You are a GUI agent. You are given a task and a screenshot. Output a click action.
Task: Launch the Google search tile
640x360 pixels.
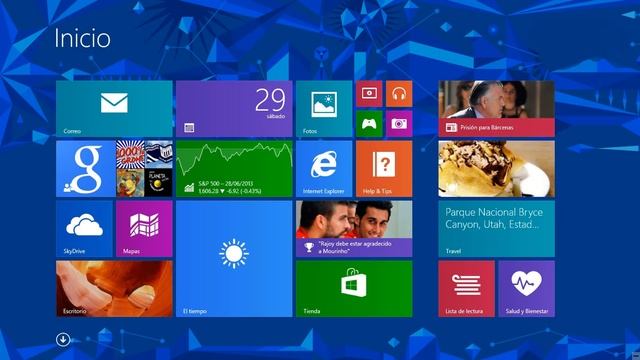86,169
